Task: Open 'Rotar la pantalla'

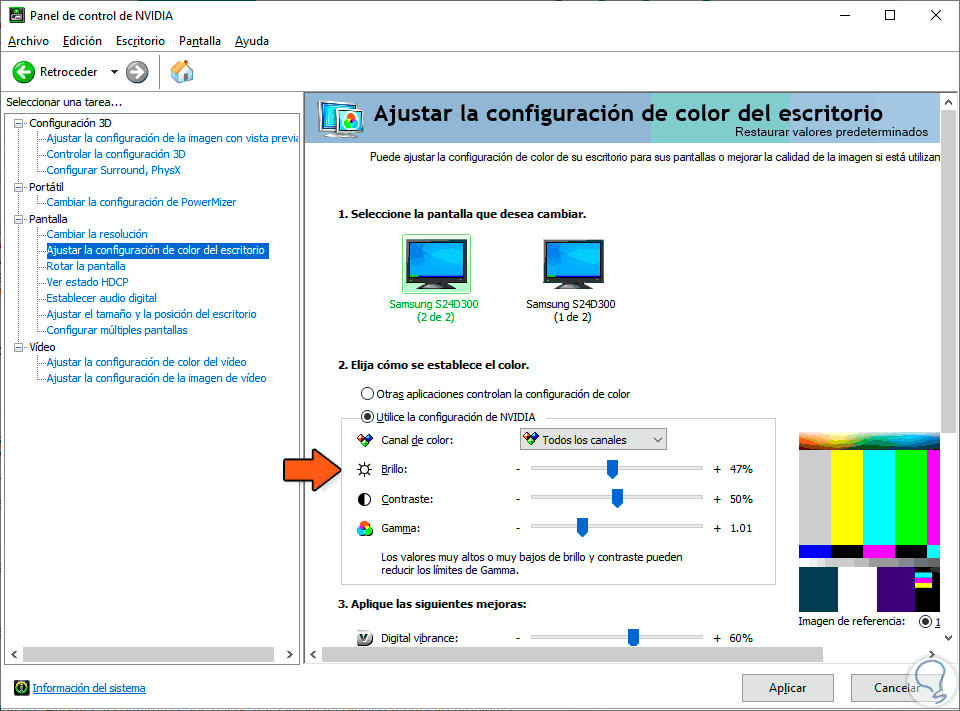Action: (86, 266)
